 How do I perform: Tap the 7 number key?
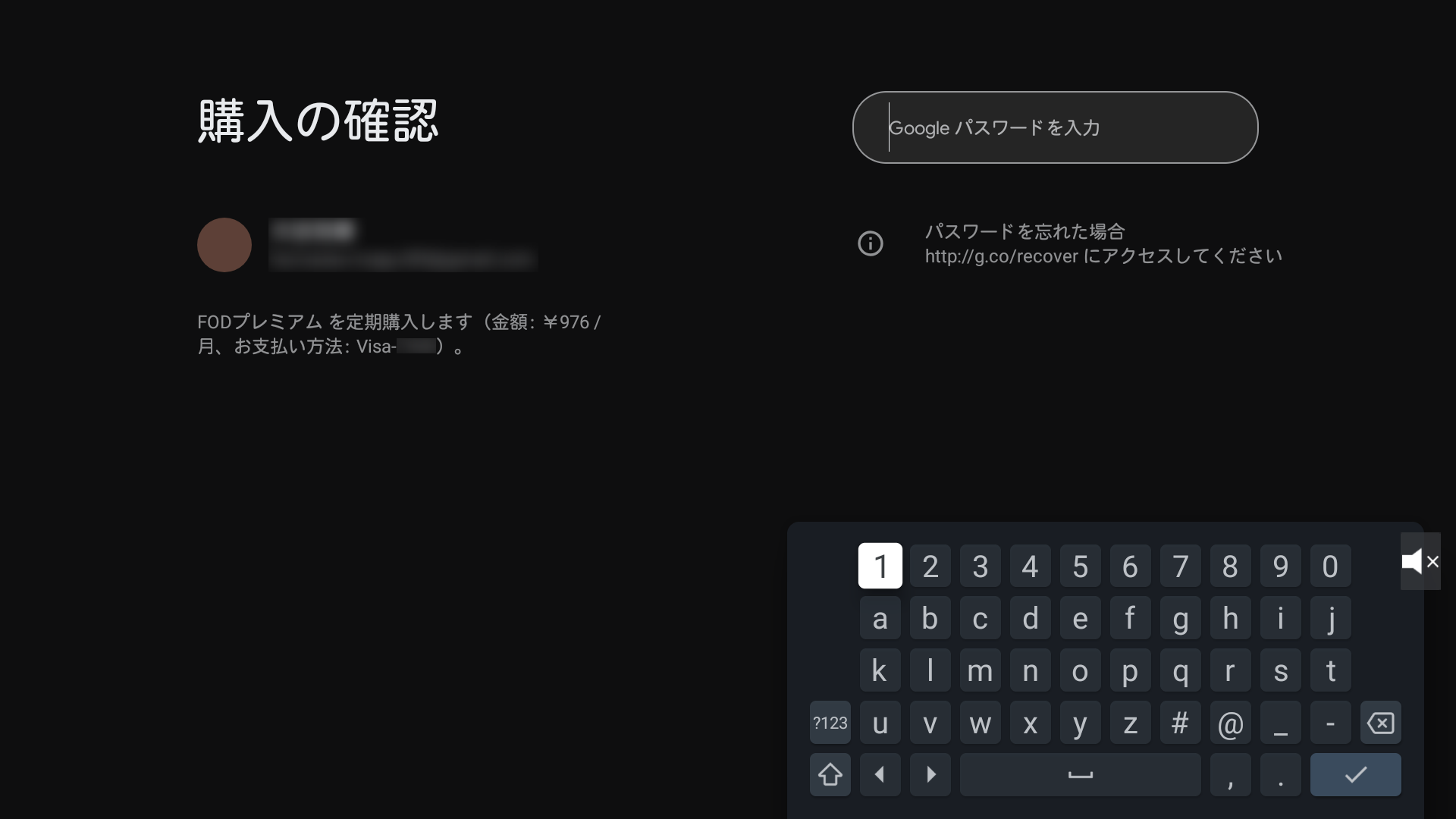1180,566
